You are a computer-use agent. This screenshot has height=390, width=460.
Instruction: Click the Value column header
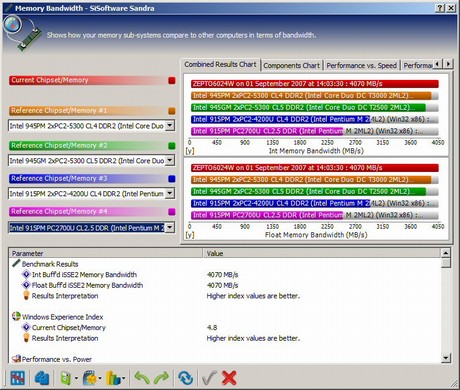[x=321, y=253]
